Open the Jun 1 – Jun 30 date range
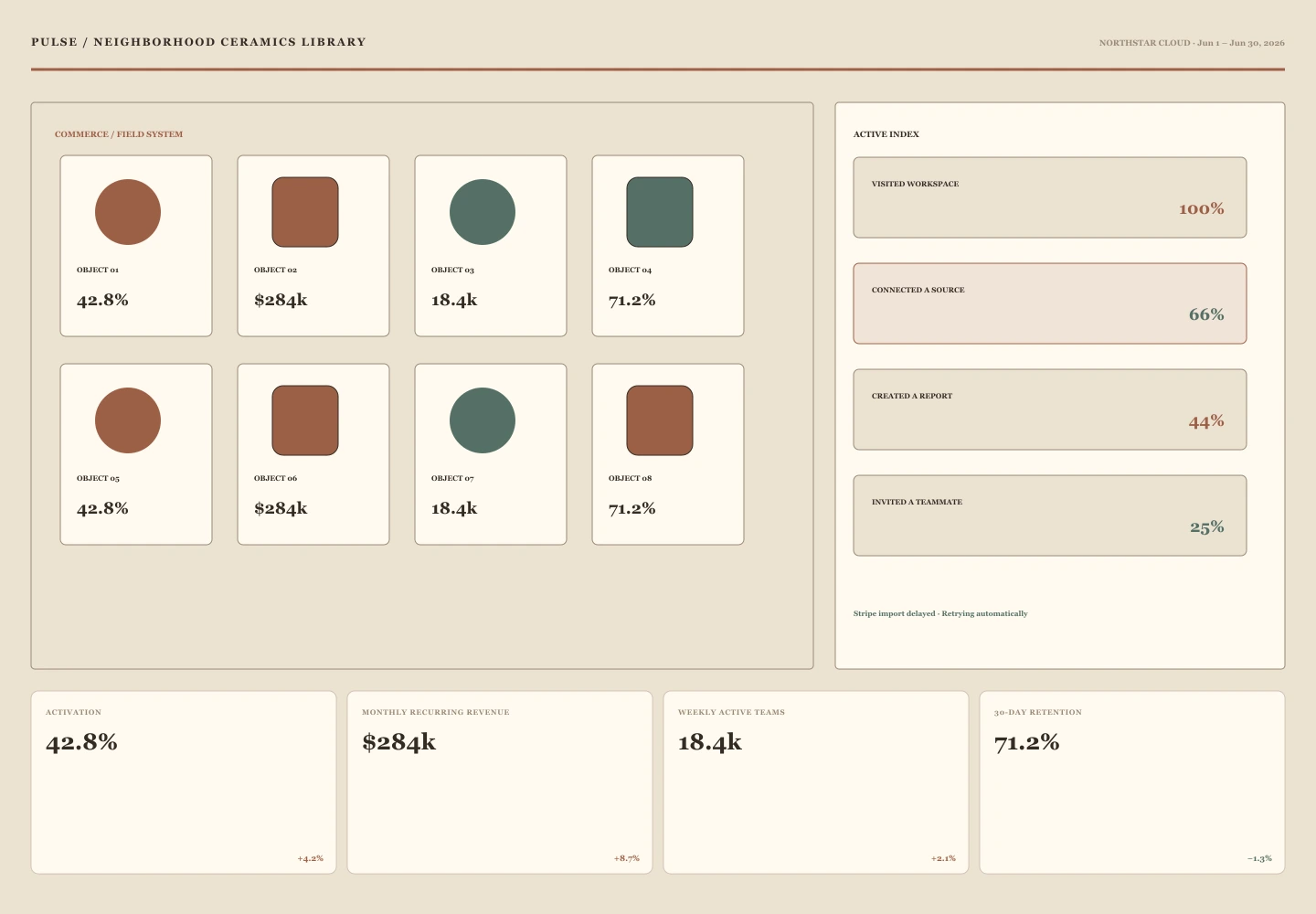This screenshot has height=914, width=1316. click(1241, 43)
